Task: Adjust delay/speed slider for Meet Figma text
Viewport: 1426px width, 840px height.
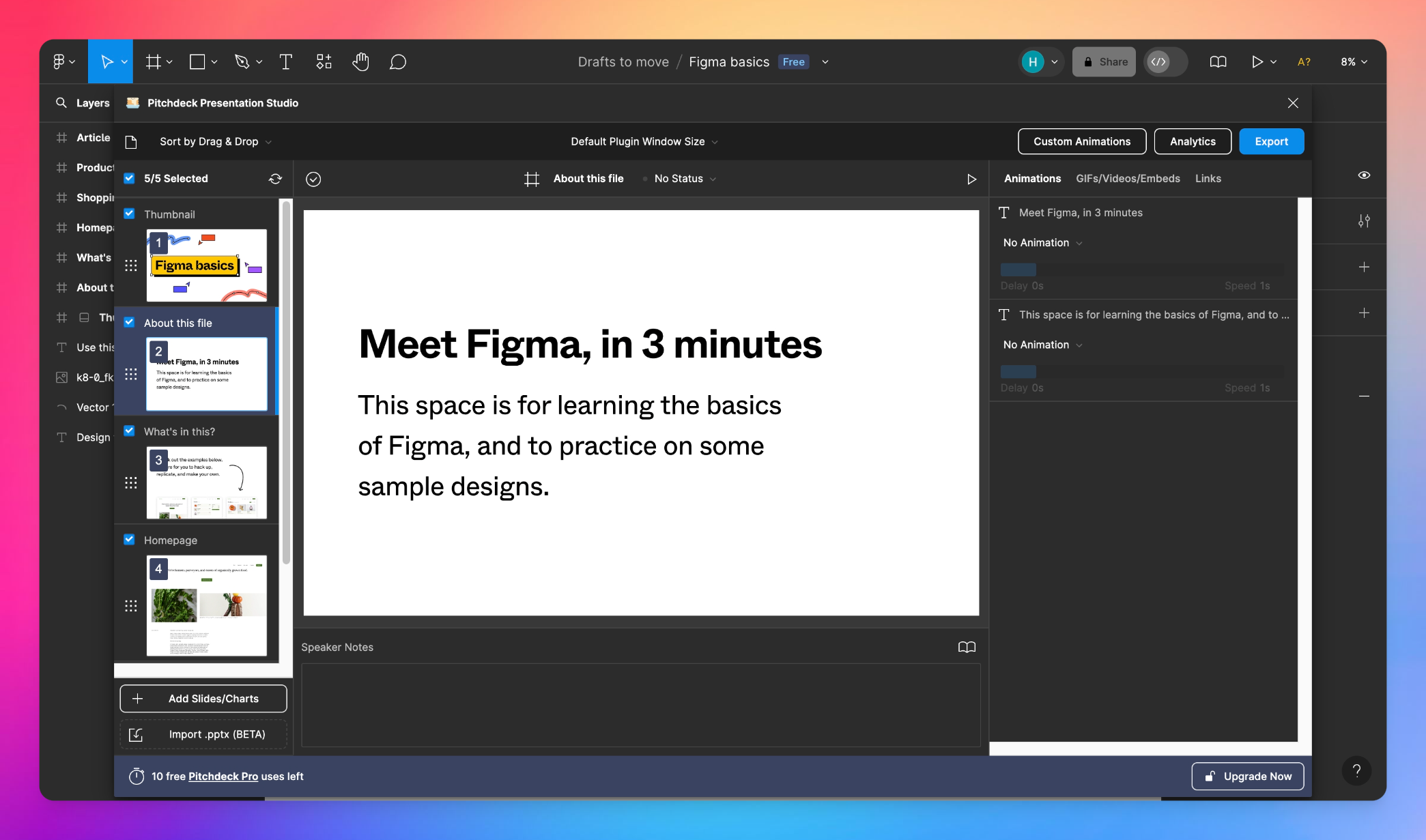Action: coord(1142,270)
